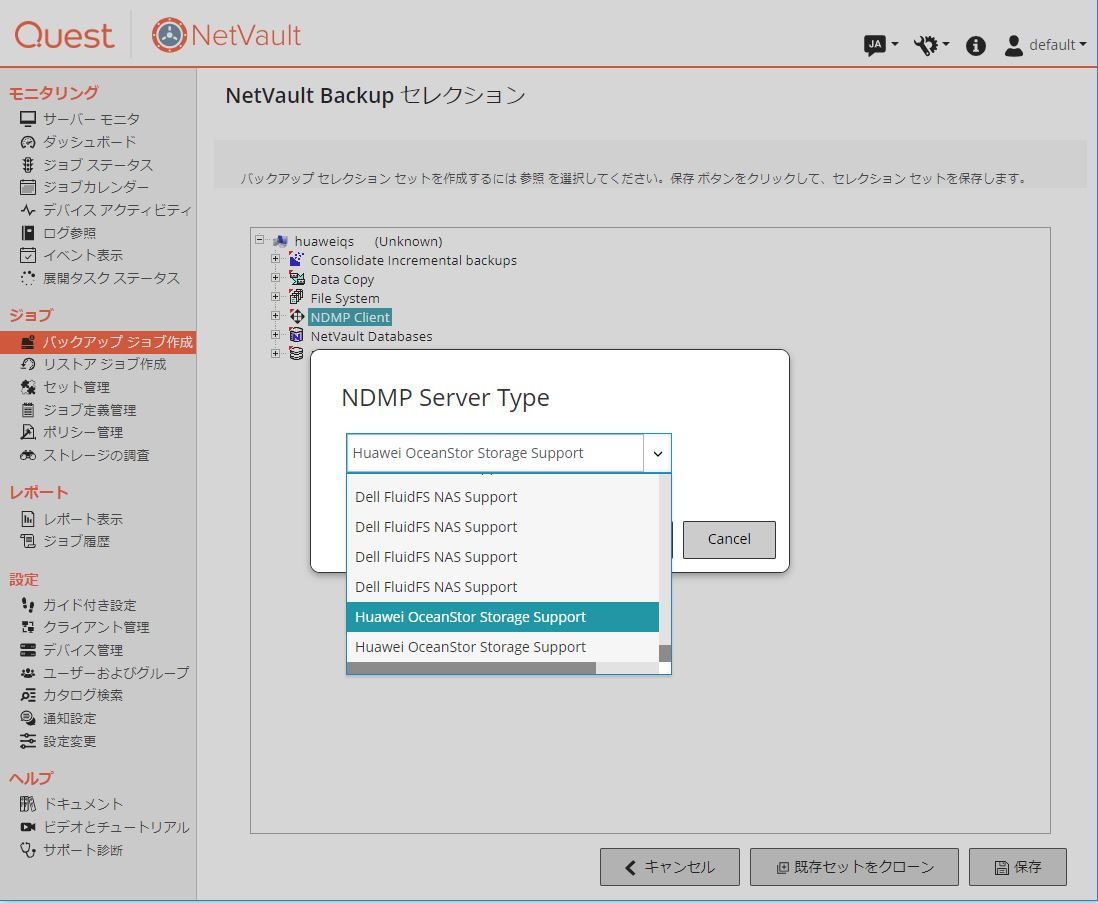Click the ダッシュボード gauge icon
Screen dimensions: 1098x903
coord(28,142)
